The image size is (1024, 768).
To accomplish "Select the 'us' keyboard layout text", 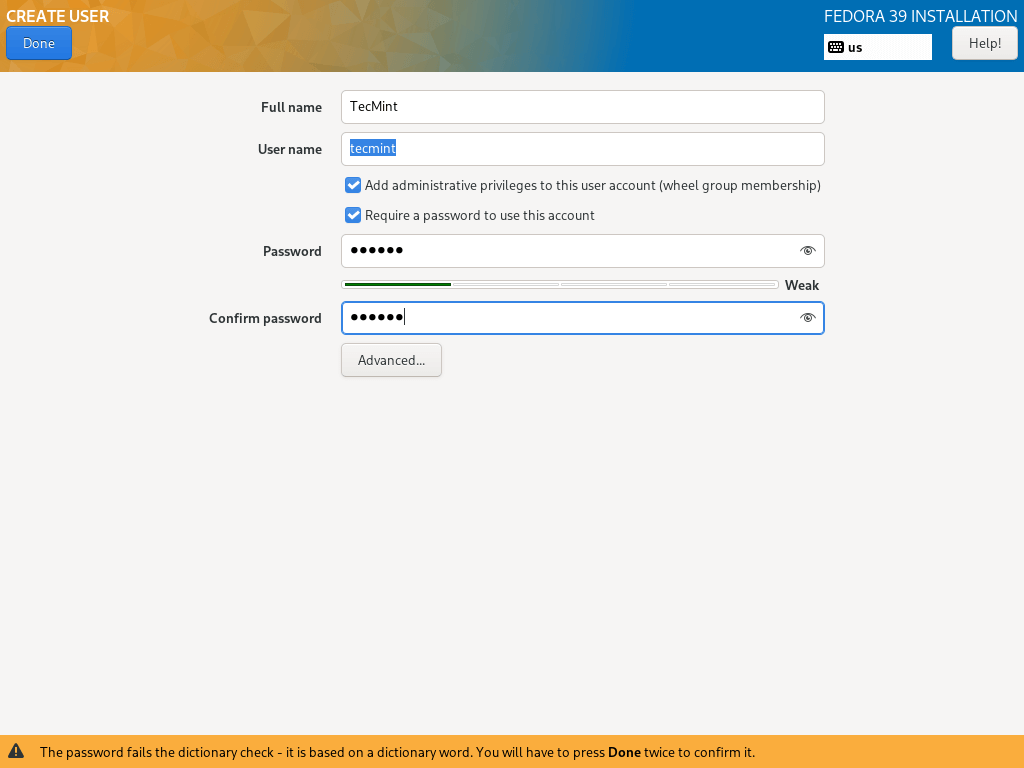I will tap(855, 47).
